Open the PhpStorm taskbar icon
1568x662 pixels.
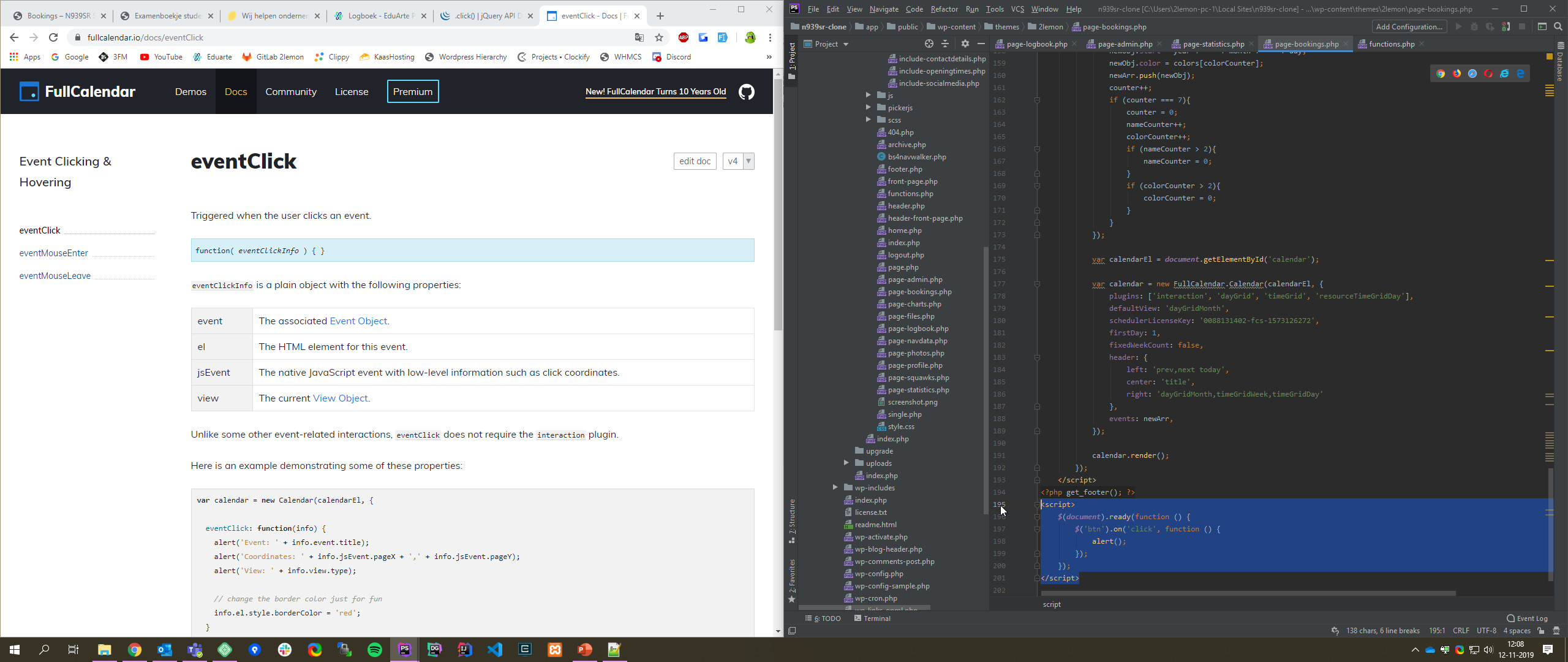[404, 650]
